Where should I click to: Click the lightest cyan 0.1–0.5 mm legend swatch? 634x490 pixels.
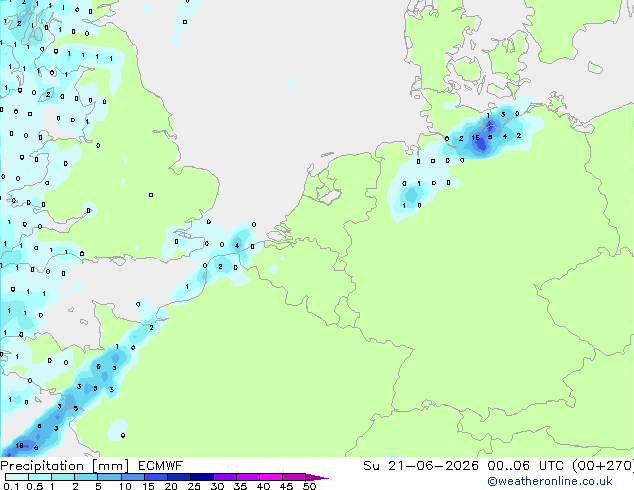click(17, 477)
